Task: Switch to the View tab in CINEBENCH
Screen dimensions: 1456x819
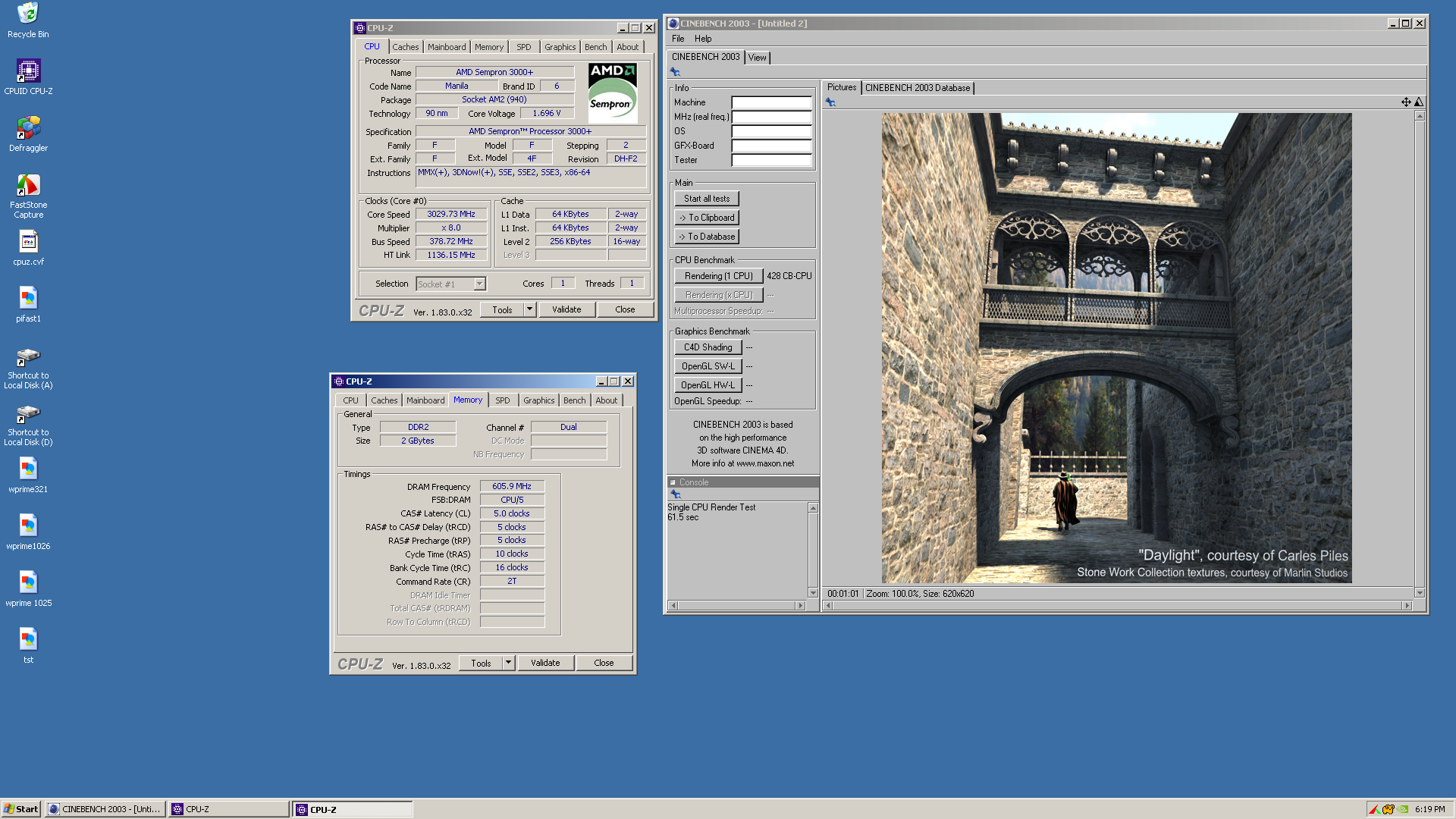Action: point(757,58)
